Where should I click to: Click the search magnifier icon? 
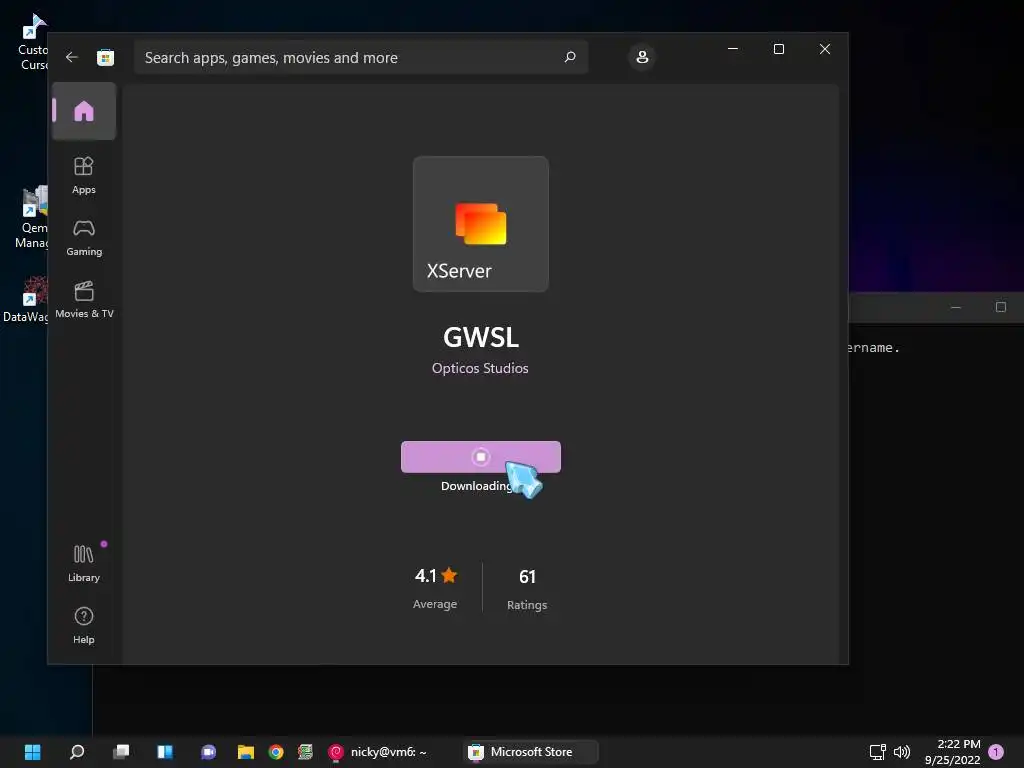(x=570, y=57)
